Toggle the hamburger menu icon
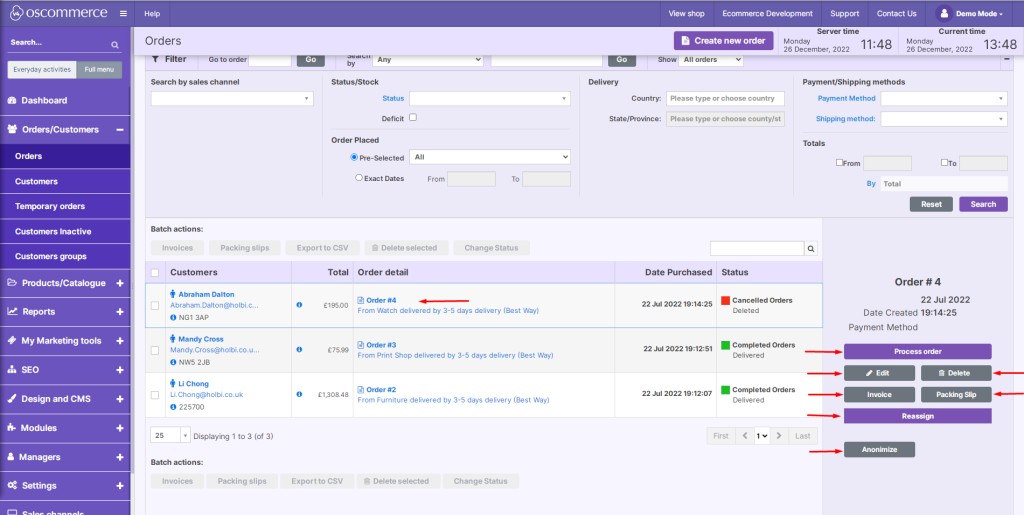The image size is (1024, 515). [123, 13]
